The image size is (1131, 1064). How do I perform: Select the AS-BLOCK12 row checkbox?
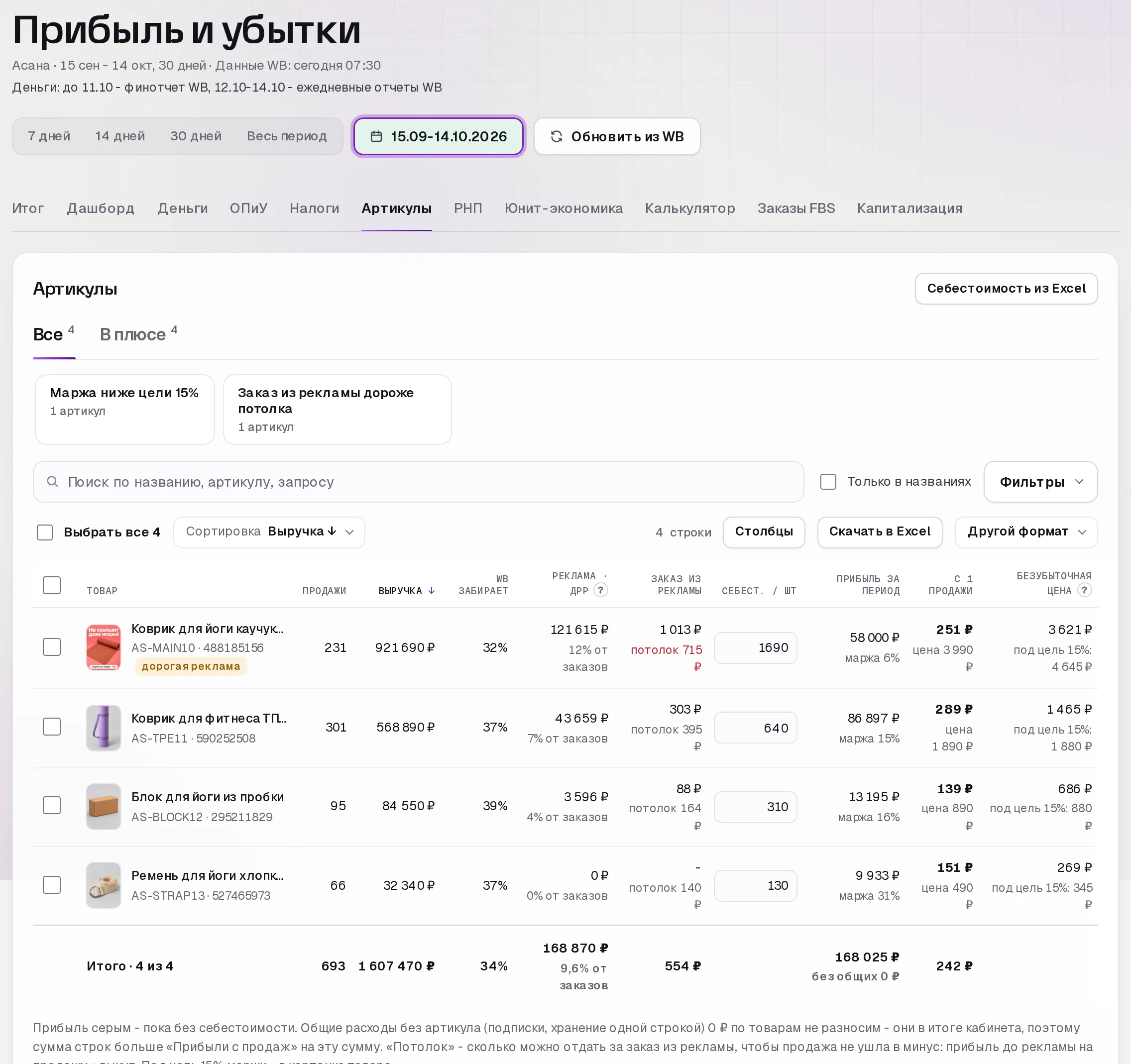click(52, 805)
